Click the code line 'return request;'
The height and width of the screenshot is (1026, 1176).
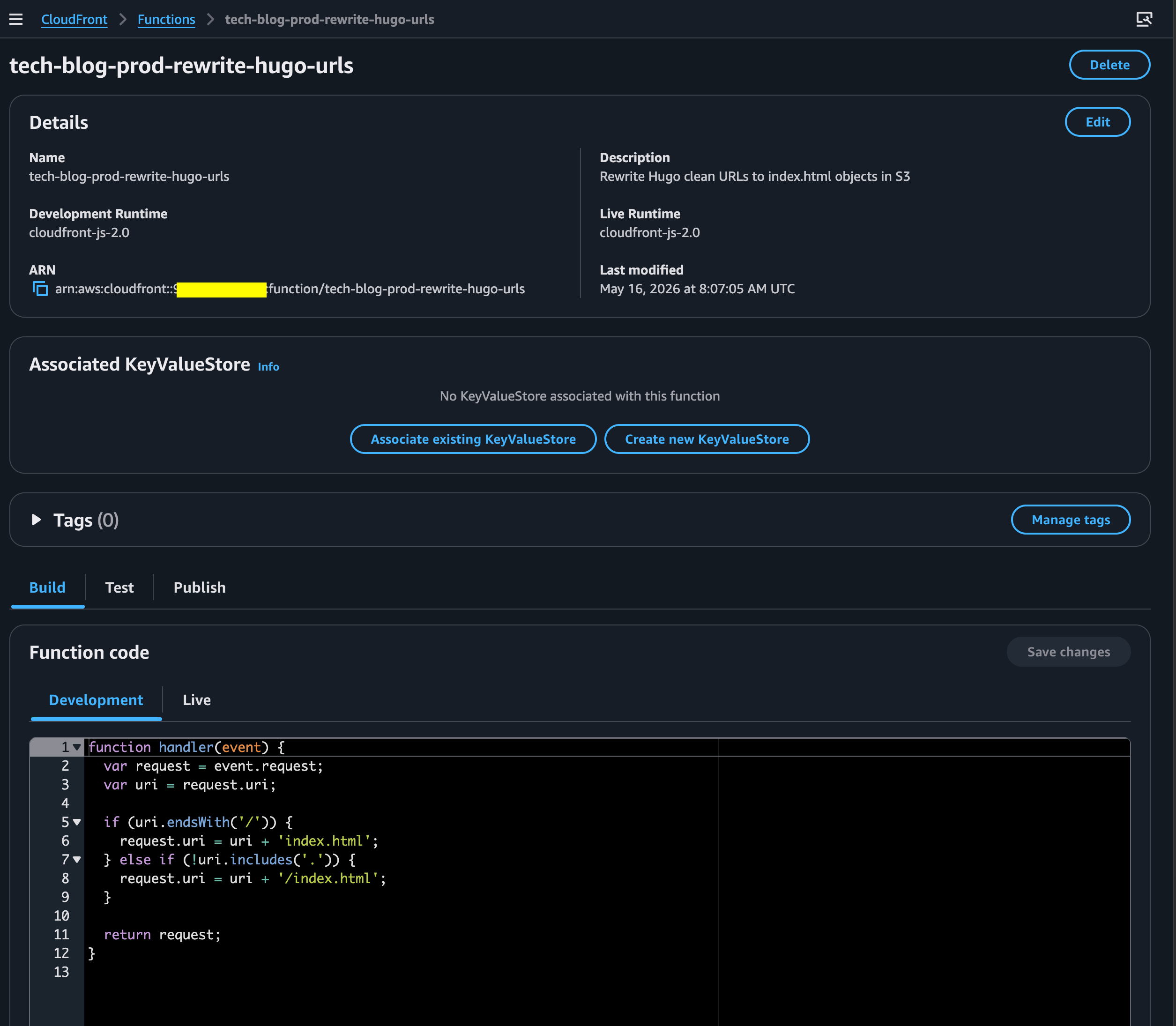162,934
